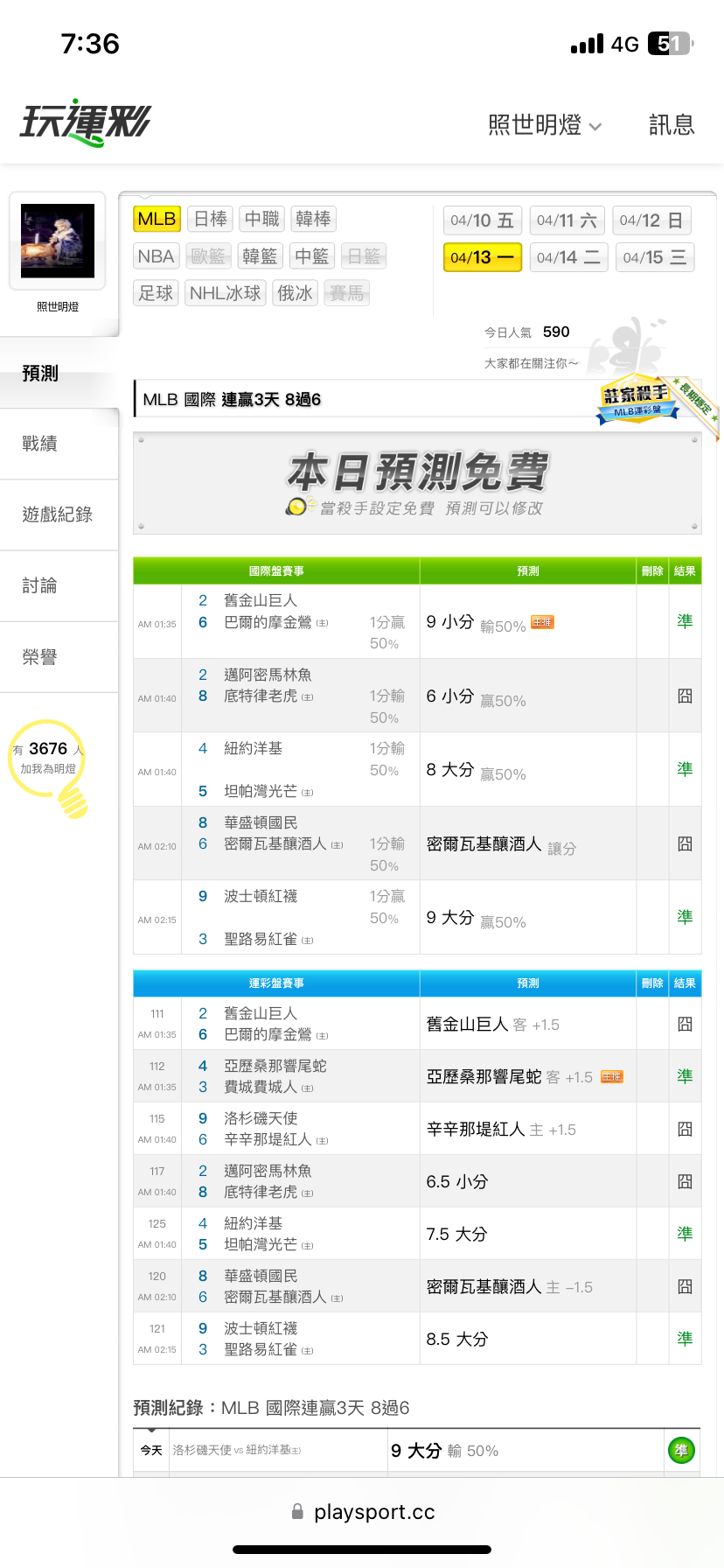Image resolution: width=724 pixels, height=1568 pixels.
Task: Click result icon for 辛辛那堤紅人 主 +1.5
Action: [685, 1129]
